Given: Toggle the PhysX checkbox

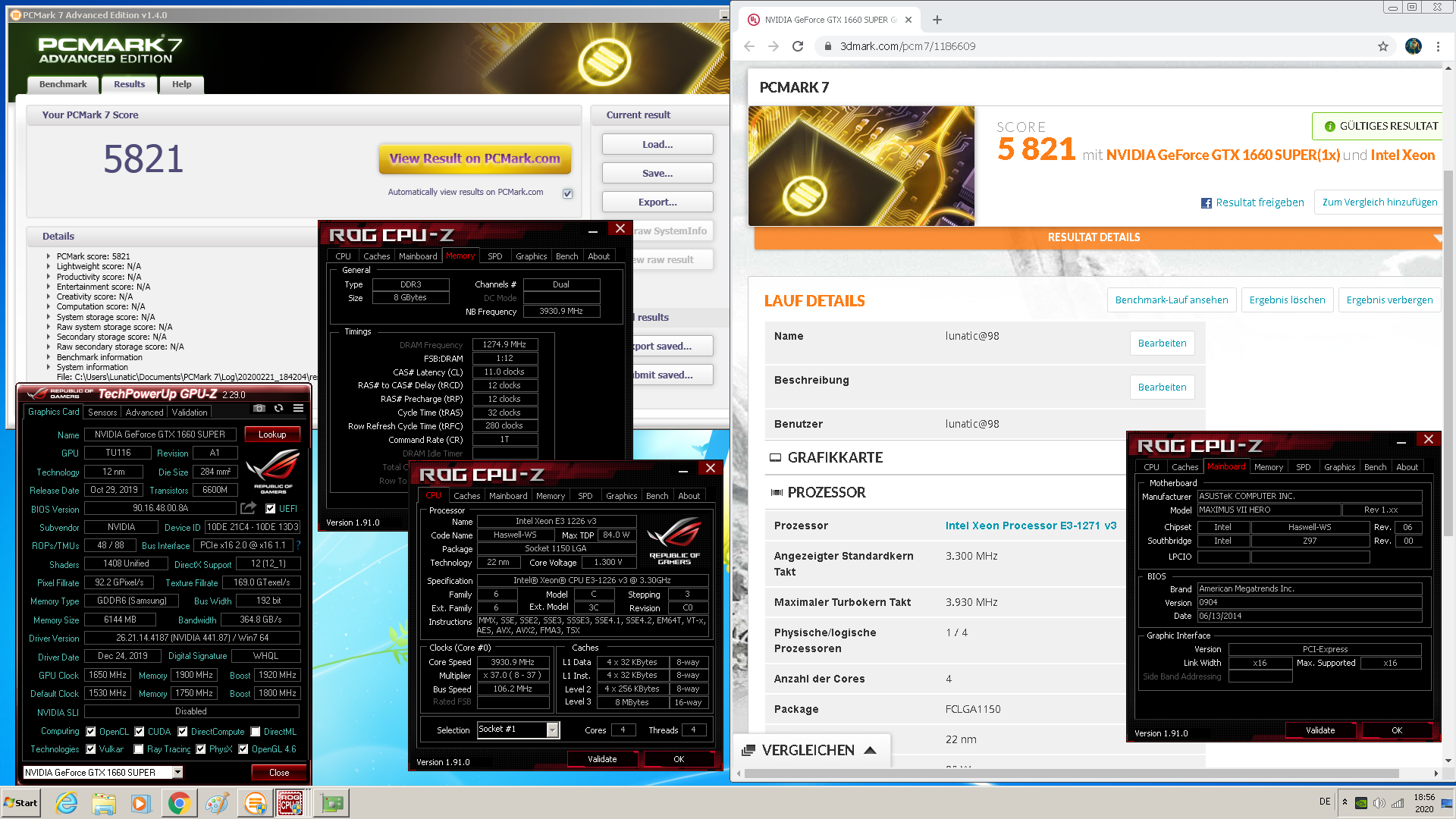Looking at the screenshot, I should 201,749.
